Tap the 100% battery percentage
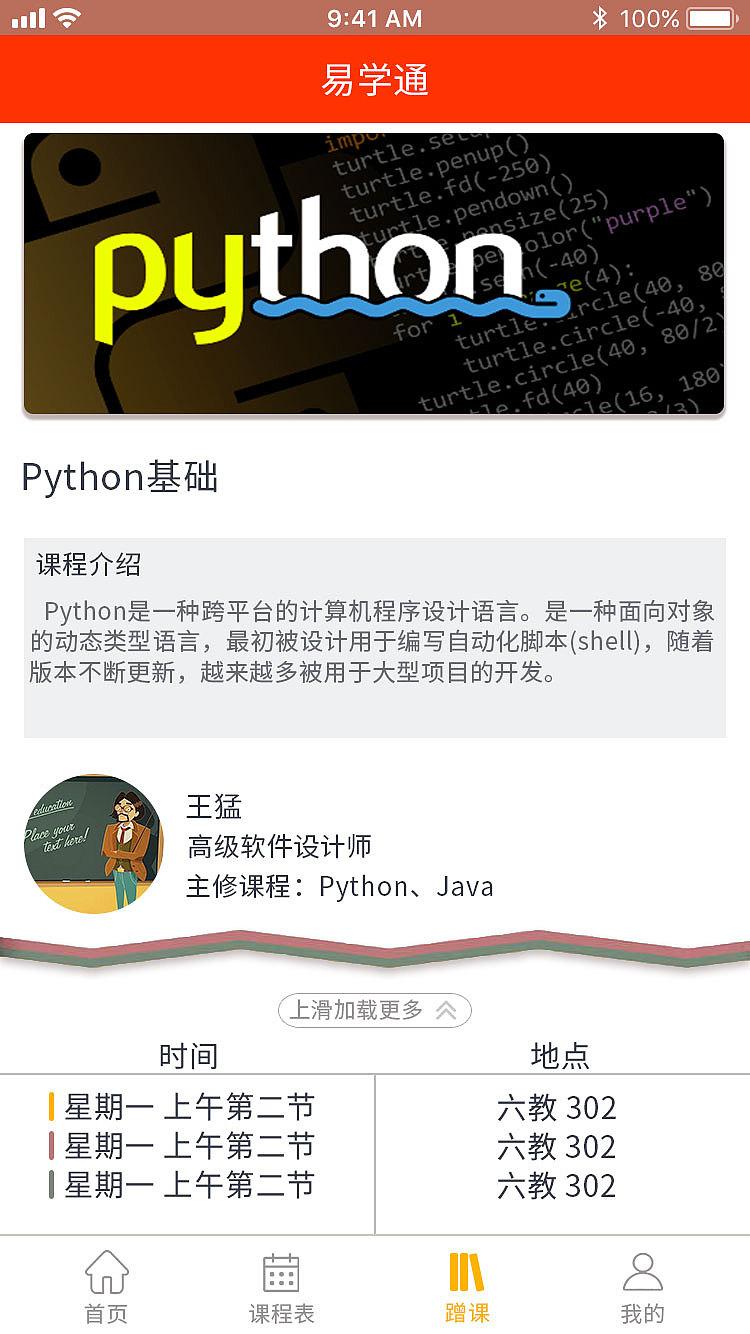Image resolution: width=750 pixels, height=1334 pixels. (x=649, y=18)
